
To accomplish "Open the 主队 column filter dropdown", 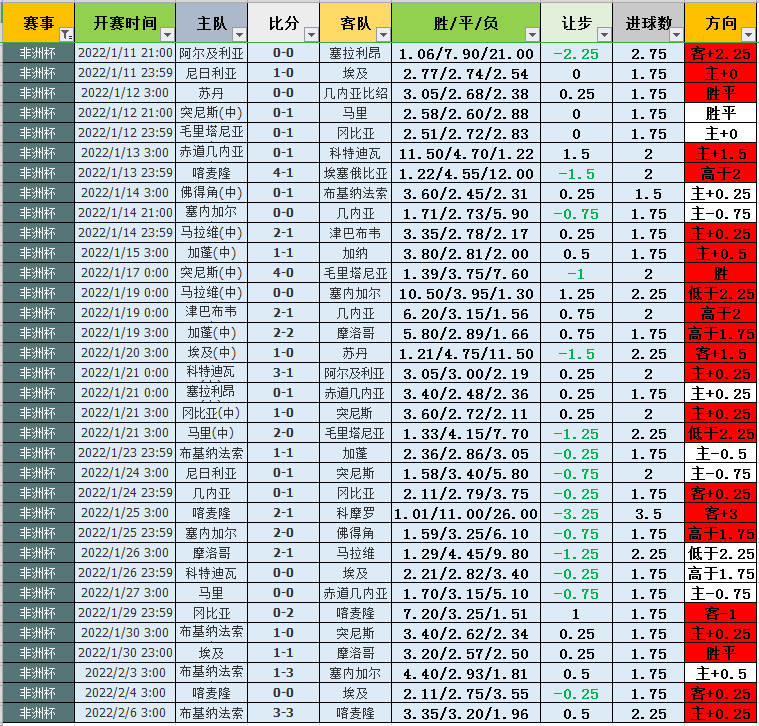I will click(239, 35).
